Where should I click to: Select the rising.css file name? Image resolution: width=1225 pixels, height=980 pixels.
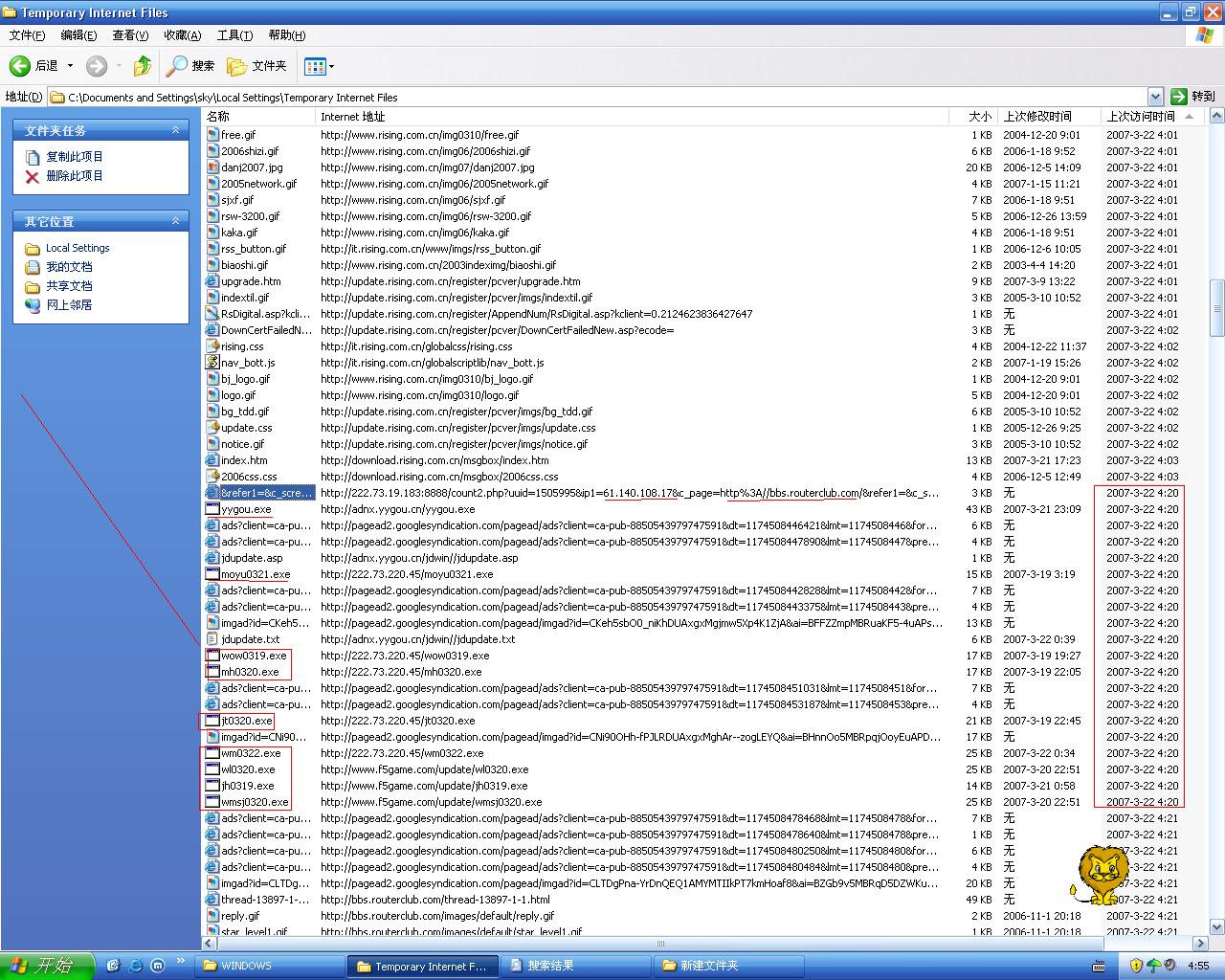click(242, 346)
